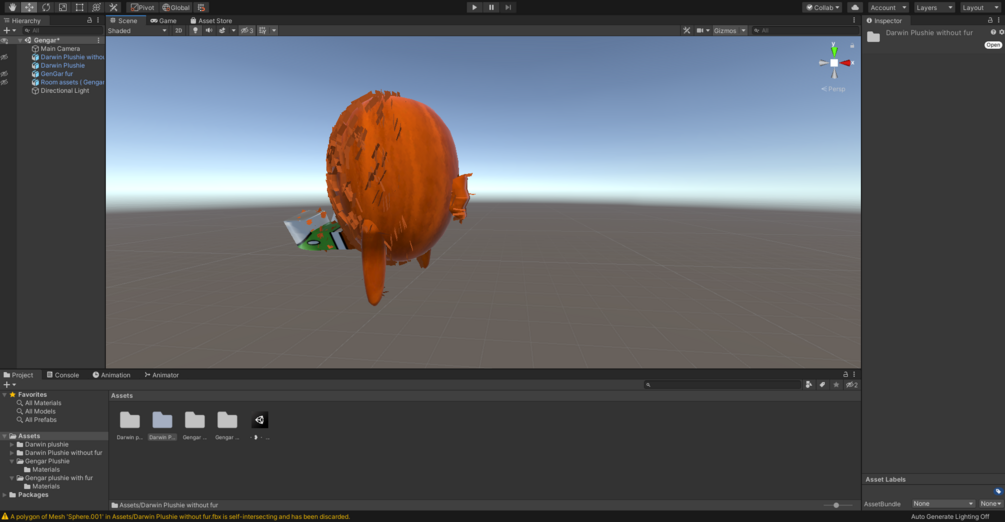Expand Darwin plushie folder in Project tree
Screen dimensions: 1005x522
coord(12,444)
